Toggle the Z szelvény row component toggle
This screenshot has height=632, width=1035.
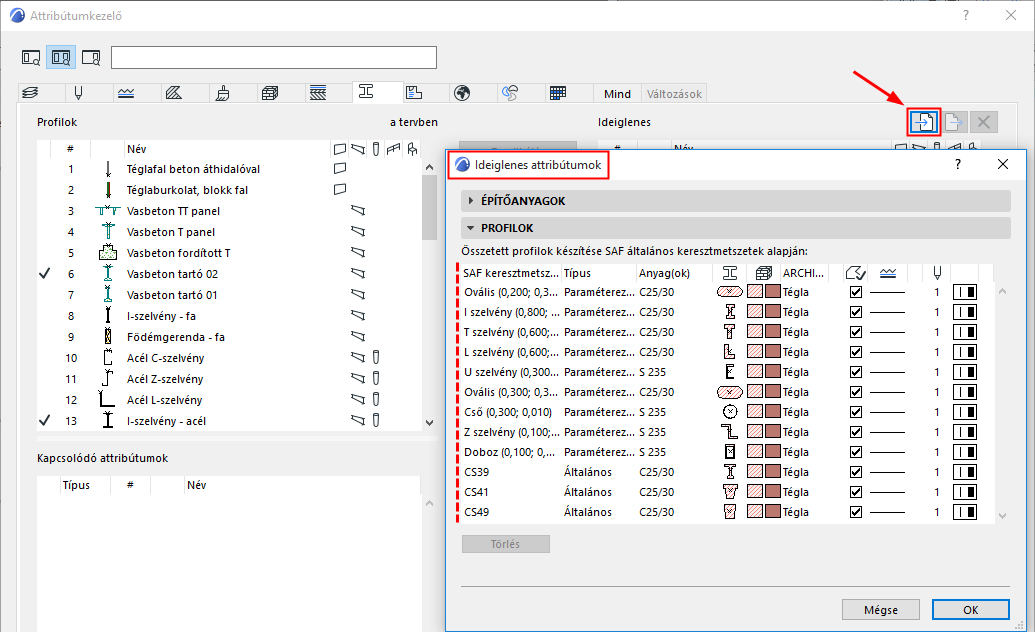965,432
